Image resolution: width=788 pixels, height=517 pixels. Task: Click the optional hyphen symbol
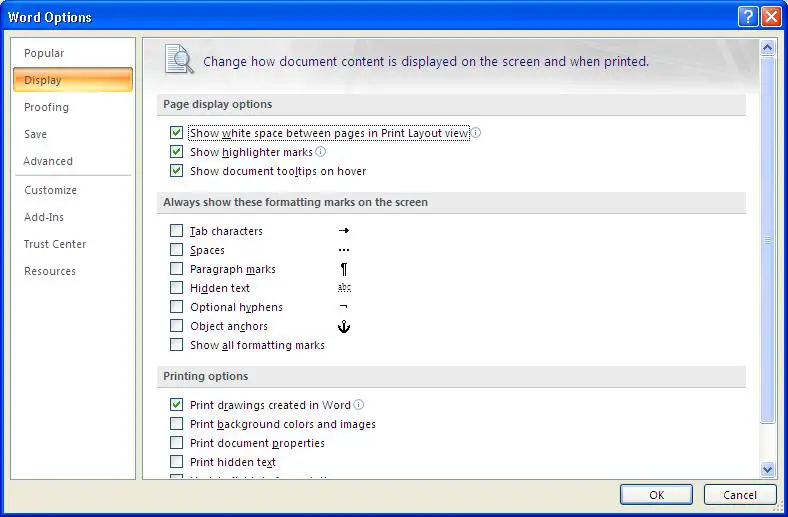[x=343, y=306]
